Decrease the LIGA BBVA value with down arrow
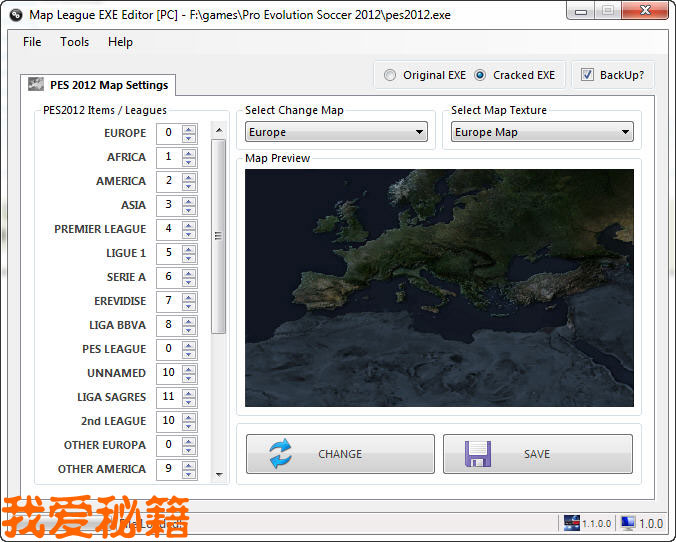Screen dimensions: 676x542 (x=190, y=329)
